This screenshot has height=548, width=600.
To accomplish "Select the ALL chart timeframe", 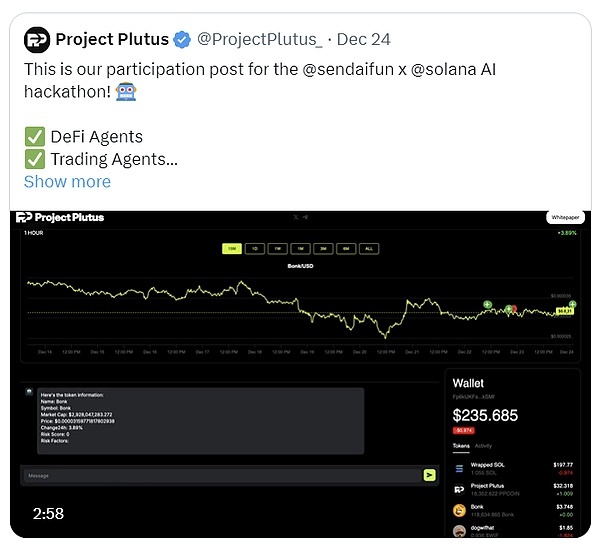I will [x=368, y=248].
